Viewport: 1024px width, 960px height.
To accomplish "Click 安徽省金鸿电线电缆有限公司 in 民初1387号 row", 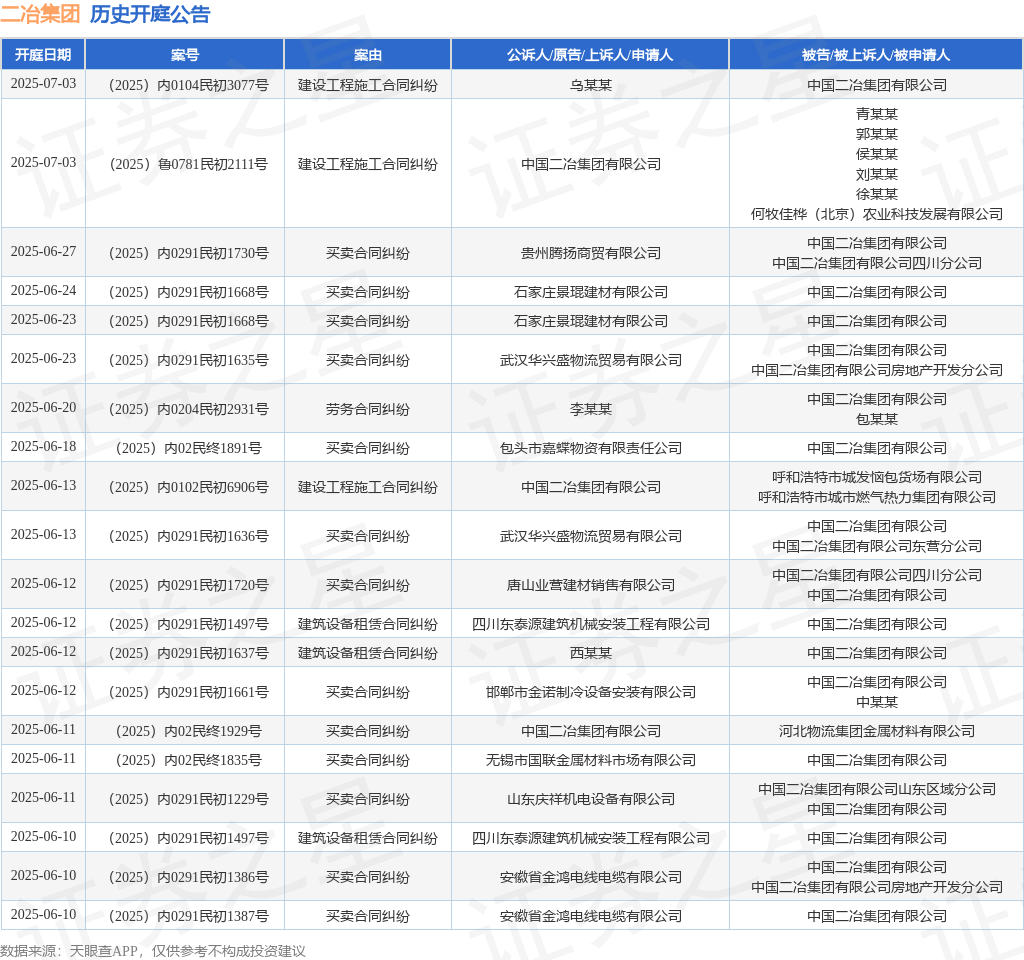I will coord(590,916).
